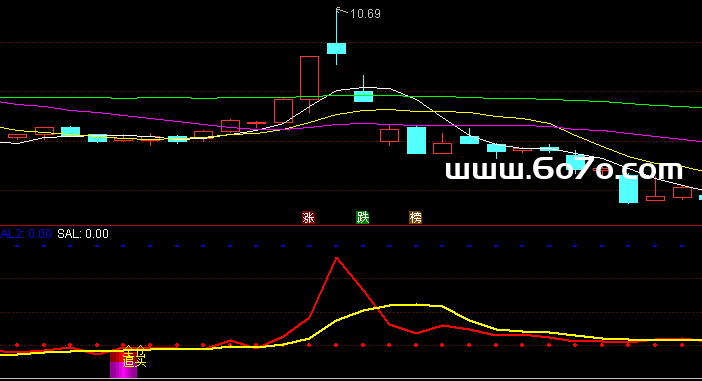Click the green 跌 icon

pos(362,218)
